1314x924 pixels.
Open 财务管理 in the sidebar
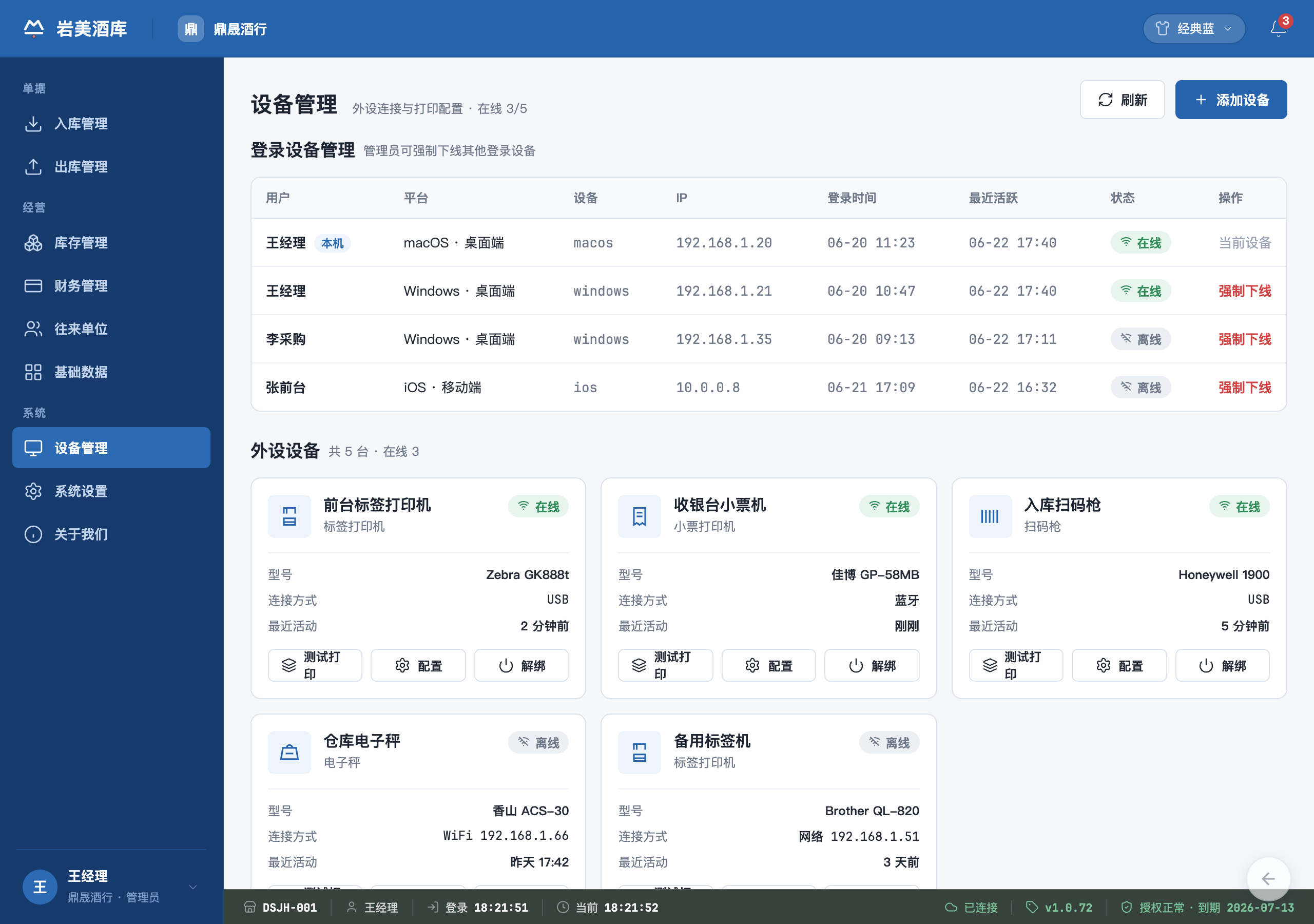(111, 286)
